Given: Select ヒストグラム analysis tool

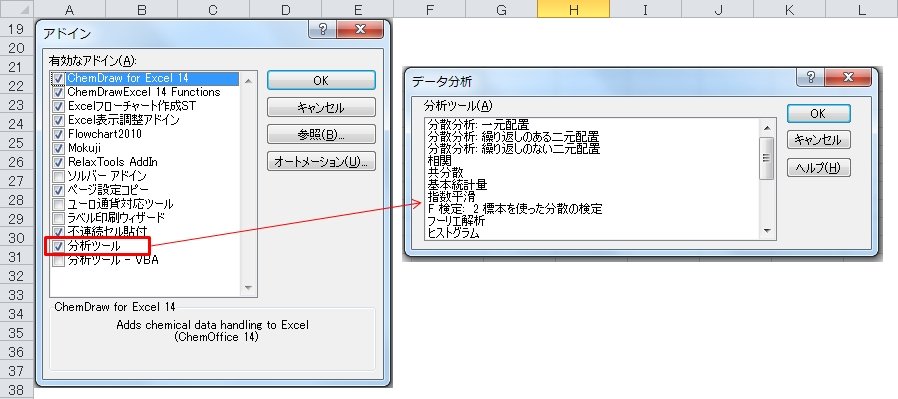Looking at the screenshot, I should [x=453, y=233].
